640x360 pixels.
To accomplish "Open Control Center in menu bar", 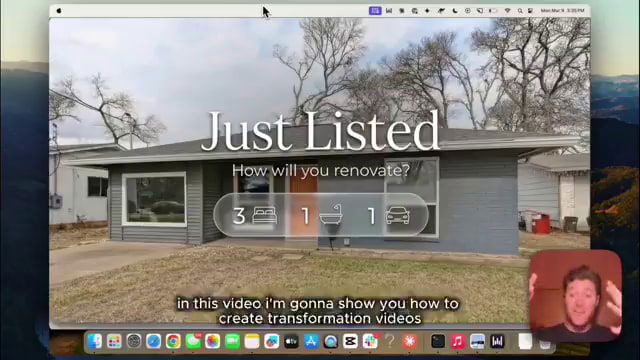I will point(530,11).
